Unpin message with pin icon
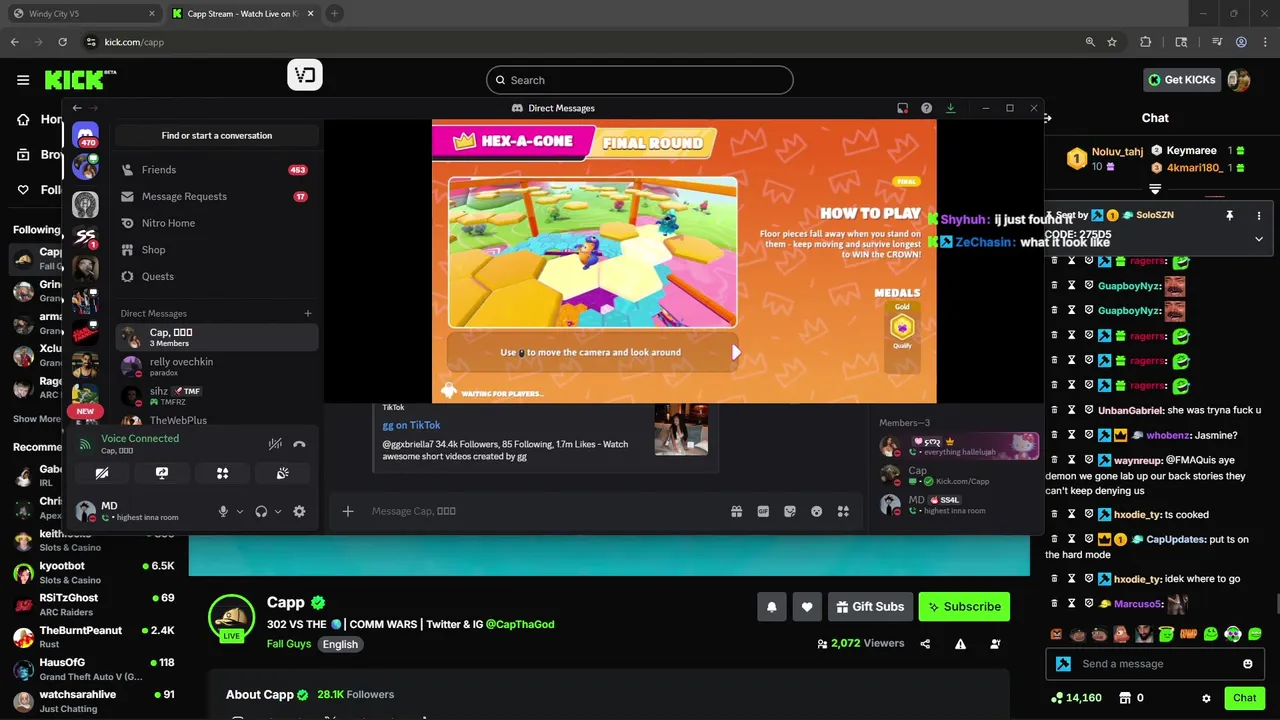The image size is (1280, 720). tap(1230, 215)
